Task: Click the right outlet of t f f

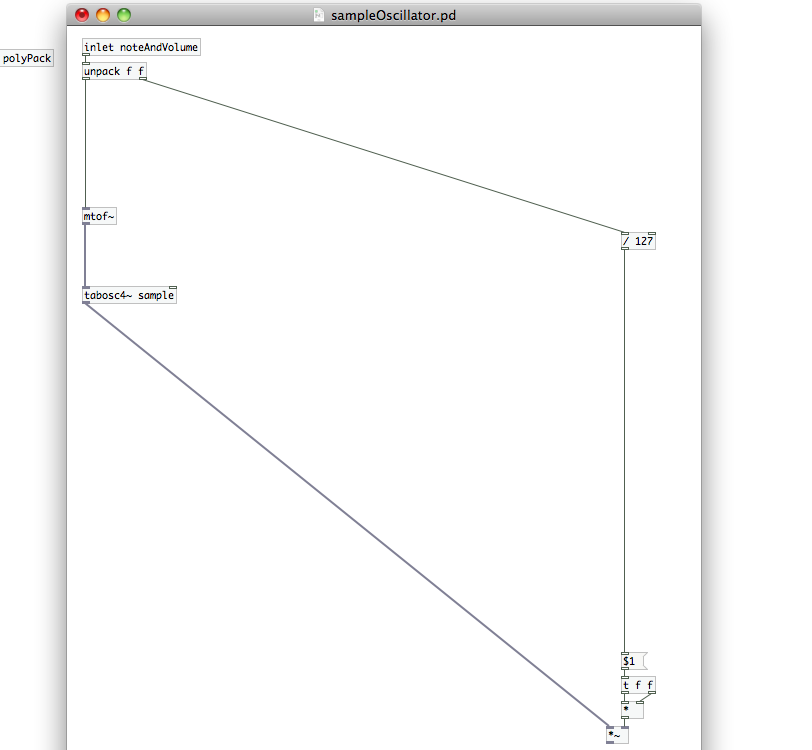Action: tap(652, 692)
